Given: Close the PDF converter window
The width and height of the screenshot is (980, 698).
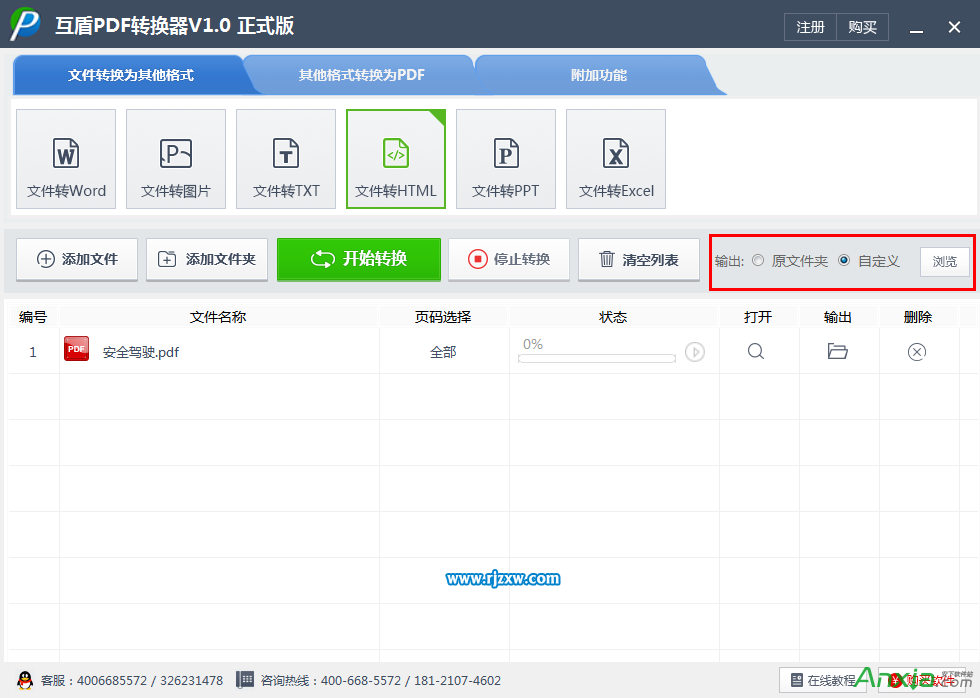Looking at the screenshot, I should pyautogui.click(x=954, y=27).
